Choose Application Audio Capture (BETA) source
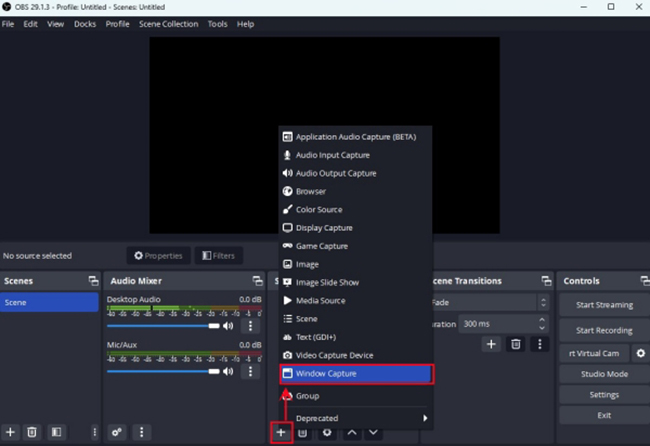The height and width of the screenshot is (446, 650). click(x=355, y=137)
